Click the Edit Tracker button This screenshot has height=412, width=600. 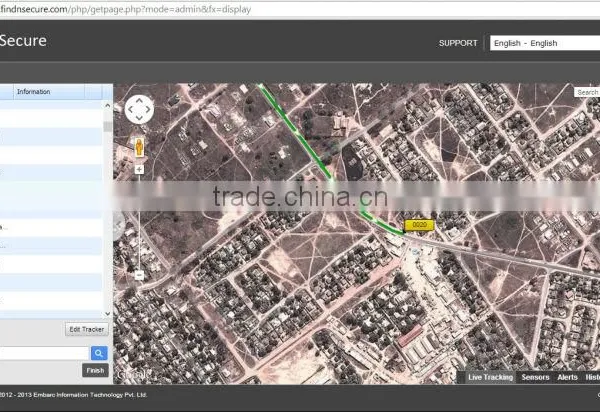(x=86, y=329)
